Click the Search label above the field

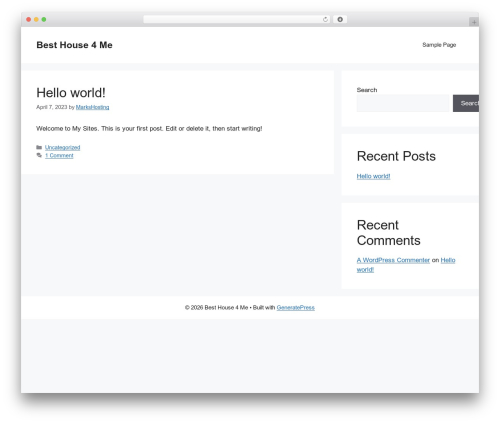(x=367, y=90)
